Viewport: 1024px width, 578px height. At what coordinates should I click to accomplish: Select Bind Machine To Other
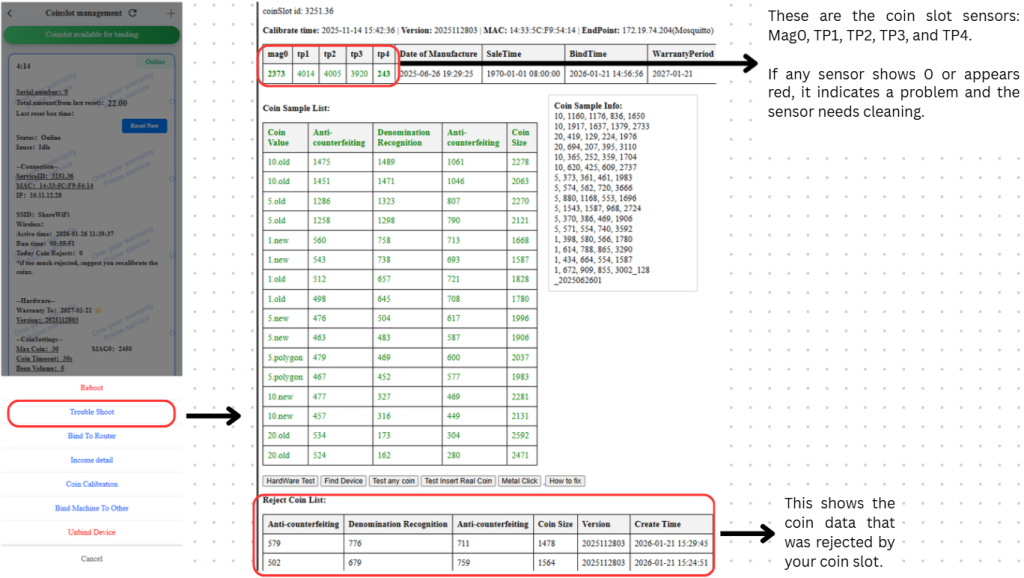click(91, 508)
